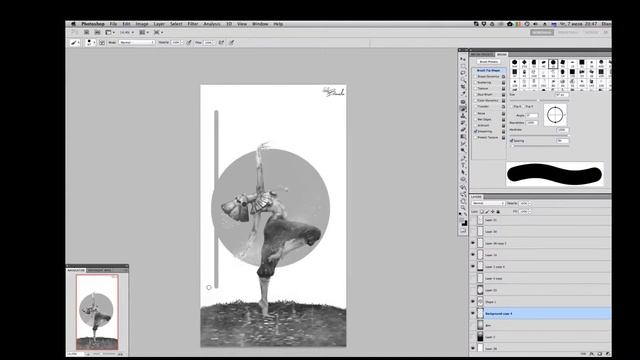Click the Navigator zoom slider
The height and width of the screenshot is (360, 640).
pyautogui.click(x=103, y=354)
